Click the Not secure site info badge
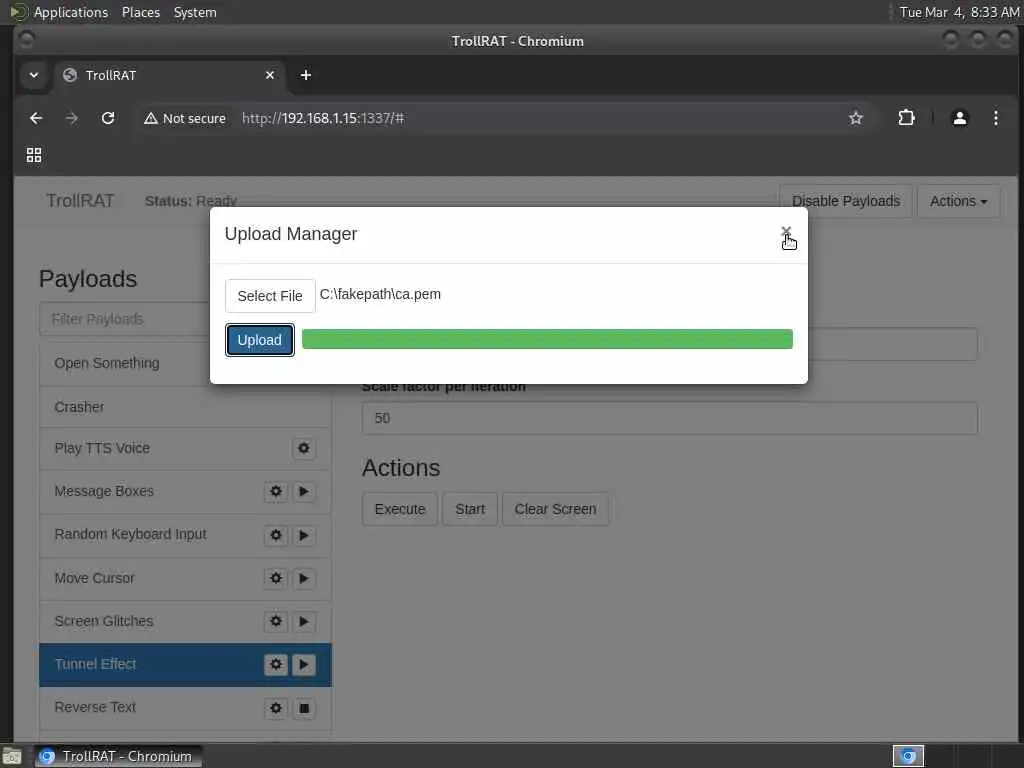 [x=185, y=118]
